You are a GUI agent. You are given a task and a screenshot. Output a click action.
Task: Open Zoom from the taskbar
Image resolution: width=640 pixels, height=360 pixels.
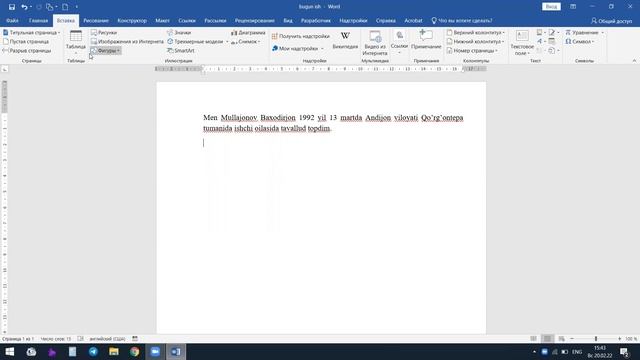point(155,351)
